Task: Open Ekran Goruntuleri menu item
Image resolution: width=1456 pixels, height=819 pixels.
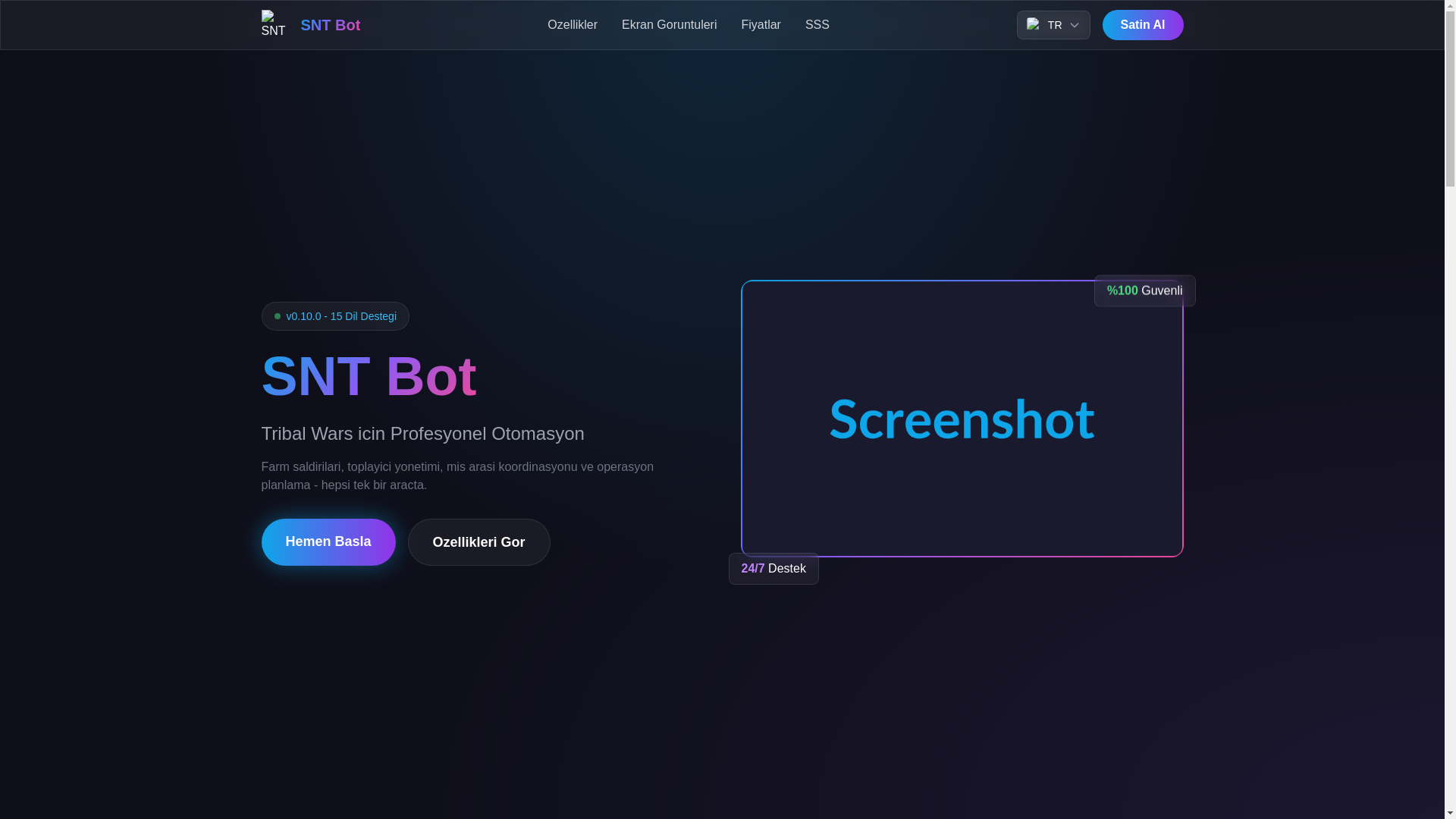Action: (669, 25)
